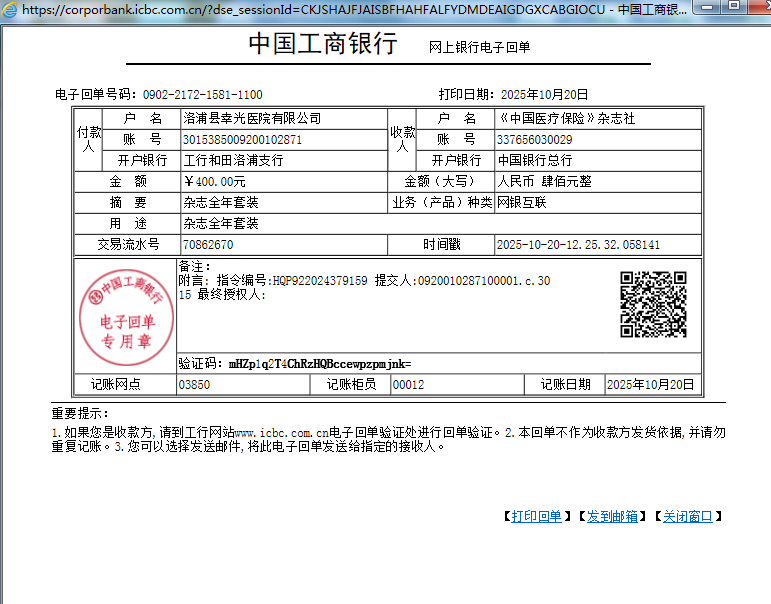Click the timestamp 2025-10-20-12.25.32.058141
771x604 pixels.
click(578, 245)
